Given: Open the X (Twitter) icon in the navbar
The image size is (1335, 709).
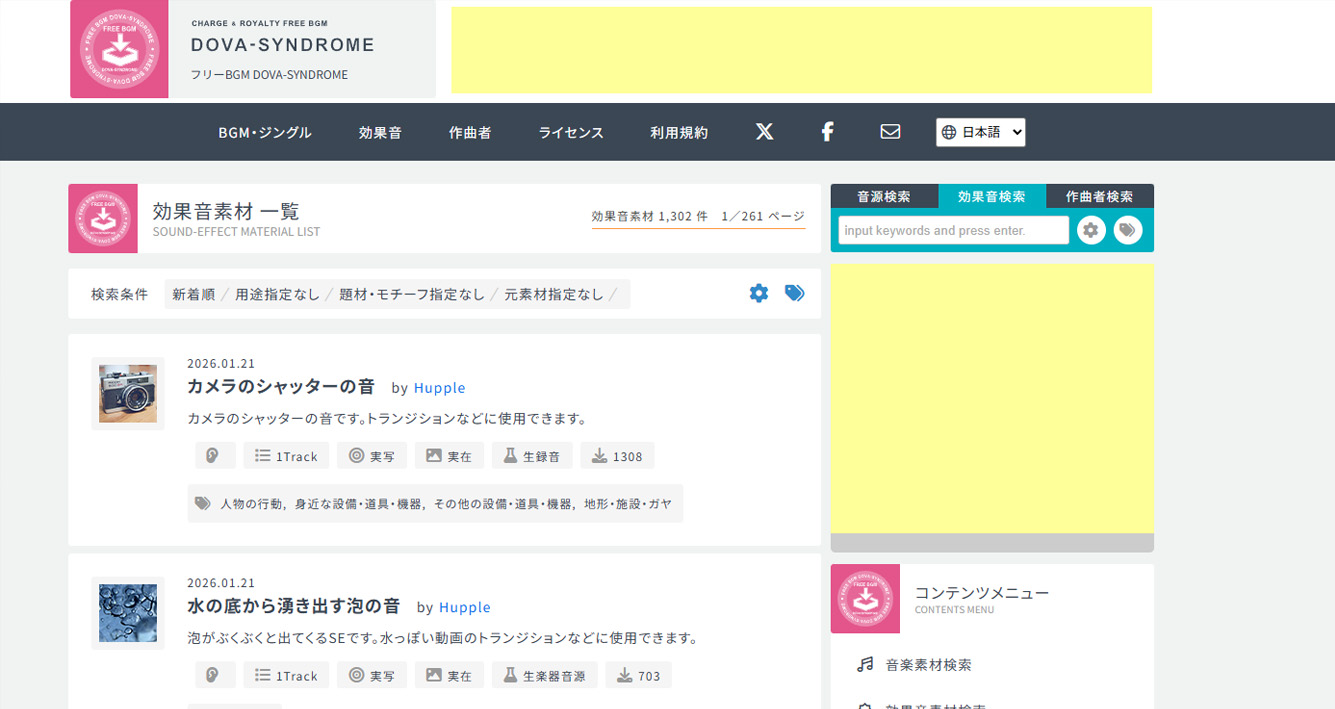Looking at the screenshot, I should [x=764, y=131].
